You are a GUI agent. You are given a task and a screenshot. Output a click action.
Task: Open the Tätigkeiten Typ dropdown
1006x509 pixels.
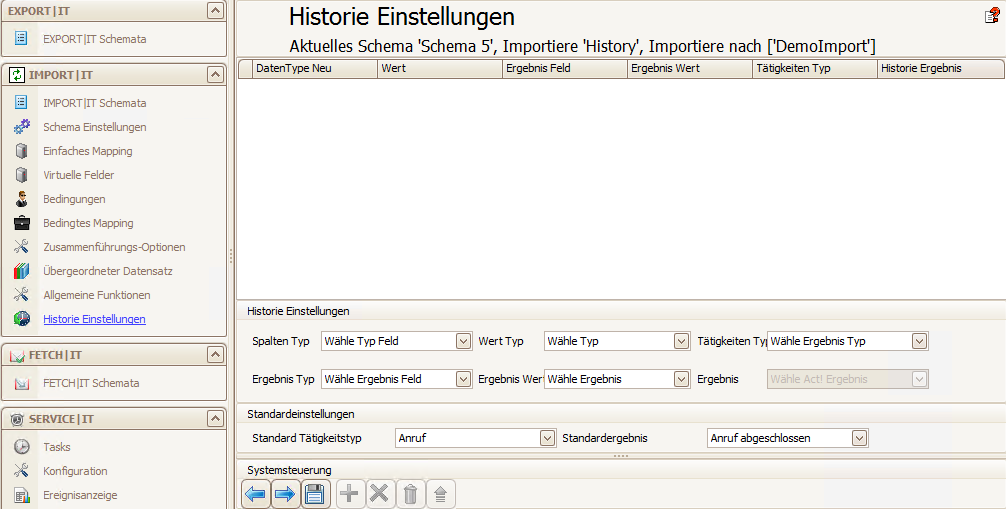919,341
